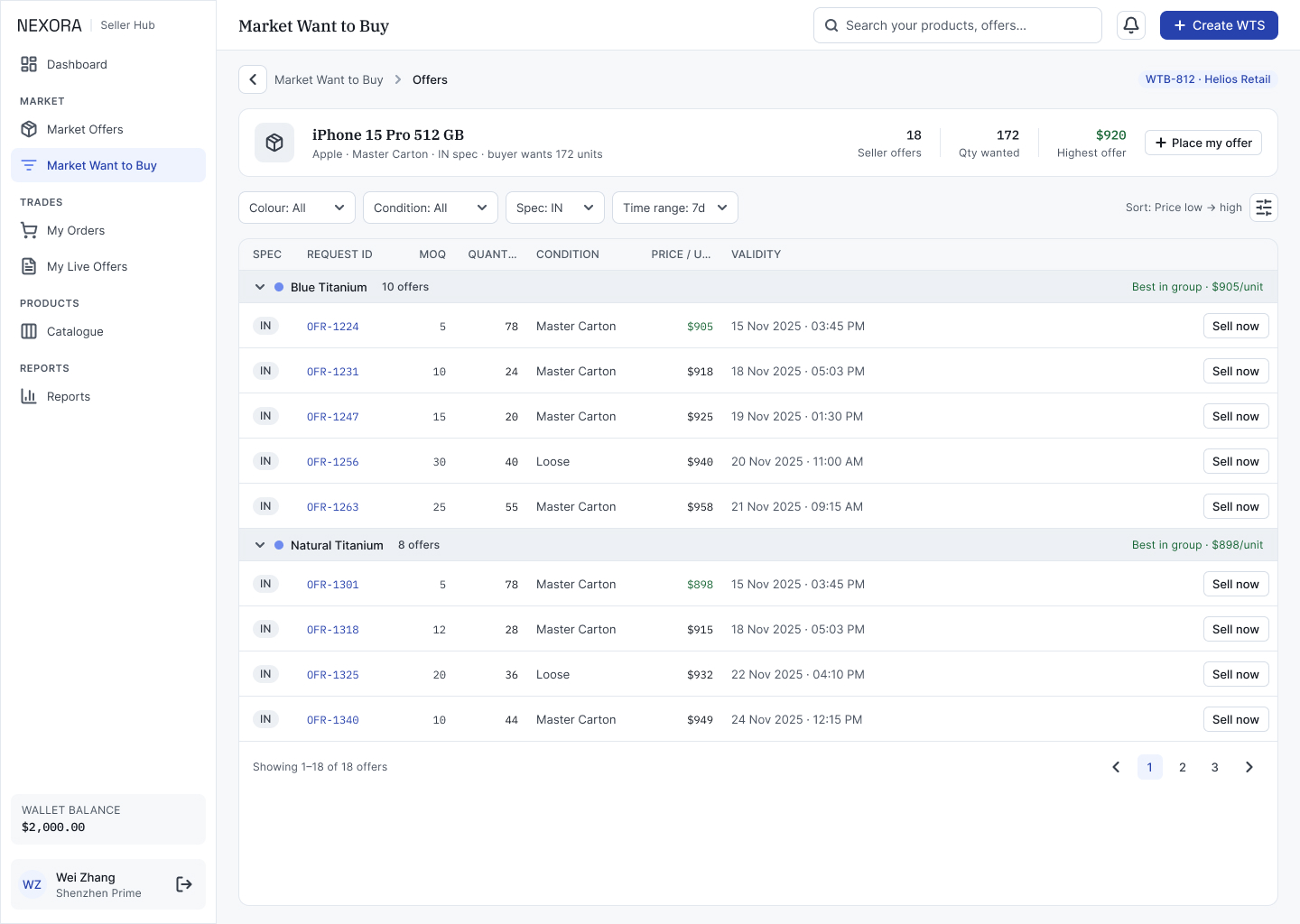Click the search magnifier icon
1300x924 pixels.
click(831, 25)
